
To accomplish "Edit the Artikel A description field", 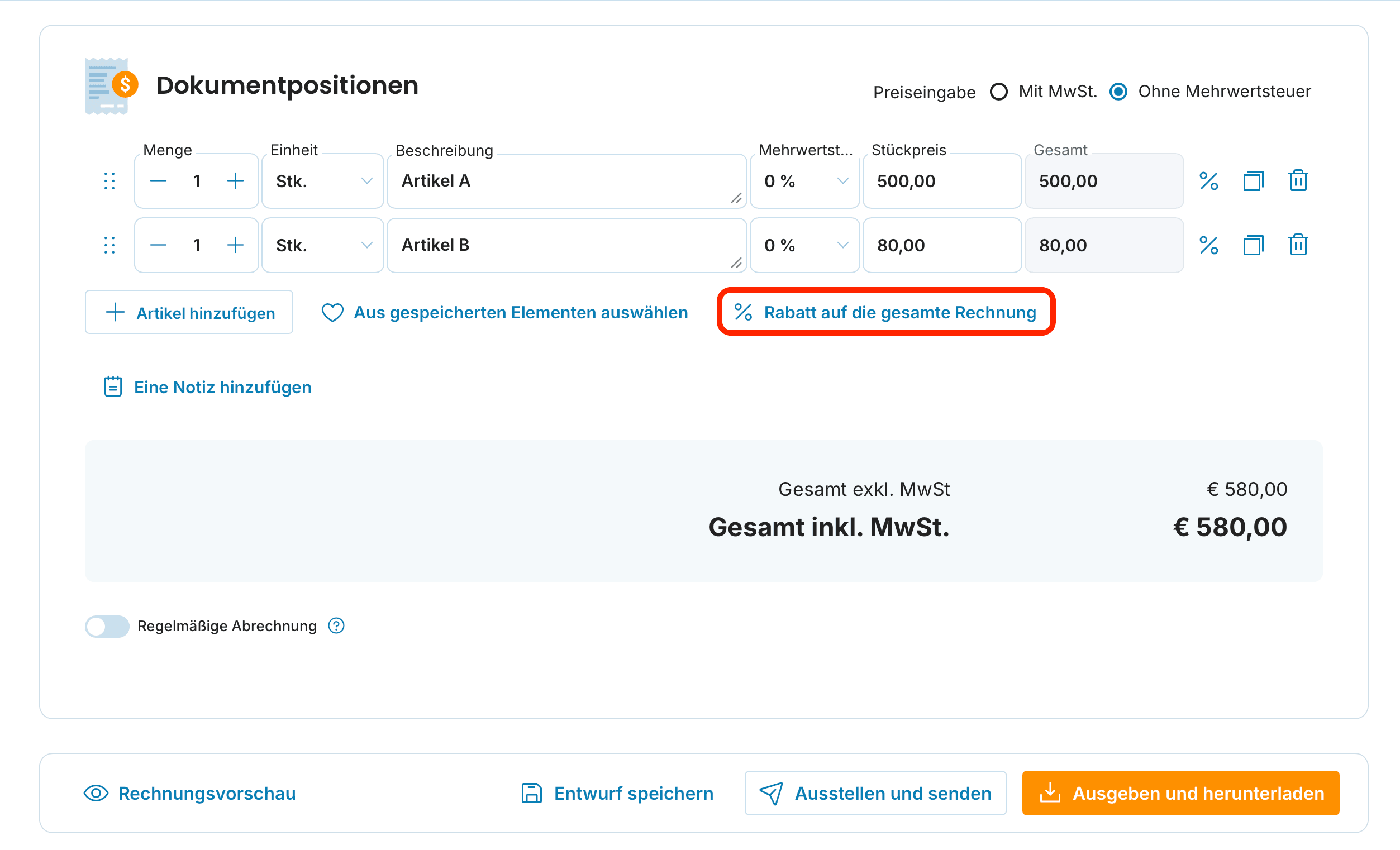I will 566,182.
